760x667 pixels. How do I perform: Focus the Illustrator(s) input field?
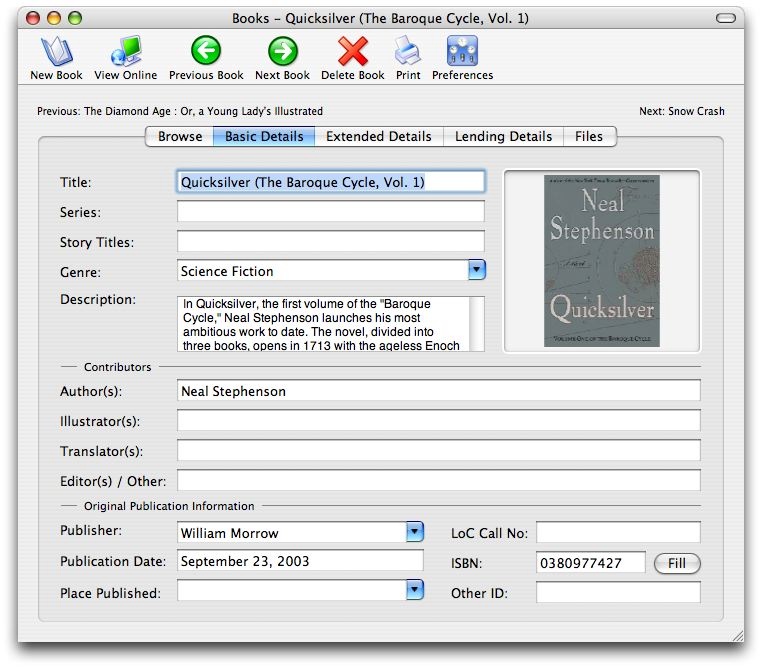(439, 420)
